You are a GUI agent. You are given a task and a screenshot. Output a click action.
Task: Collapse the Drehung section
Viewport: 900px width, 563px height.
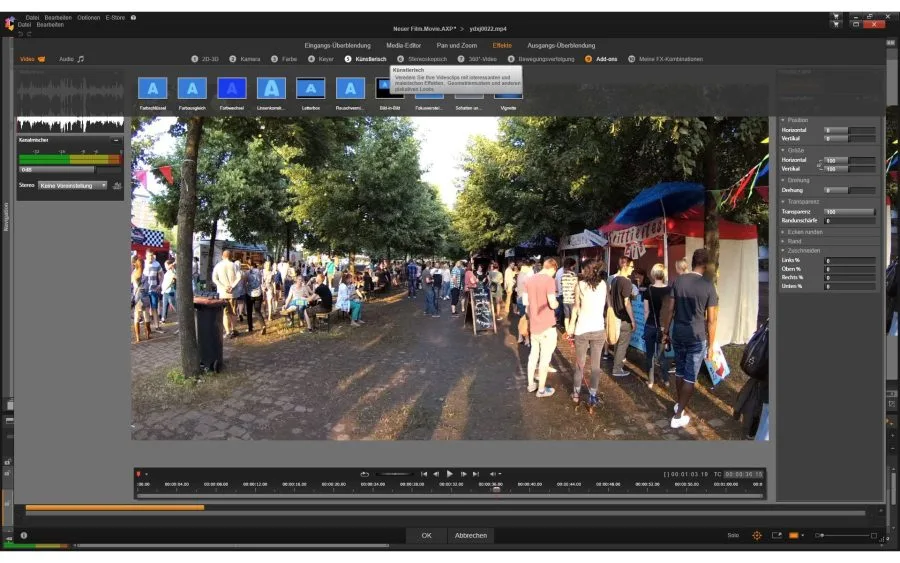tap(783, 180)
